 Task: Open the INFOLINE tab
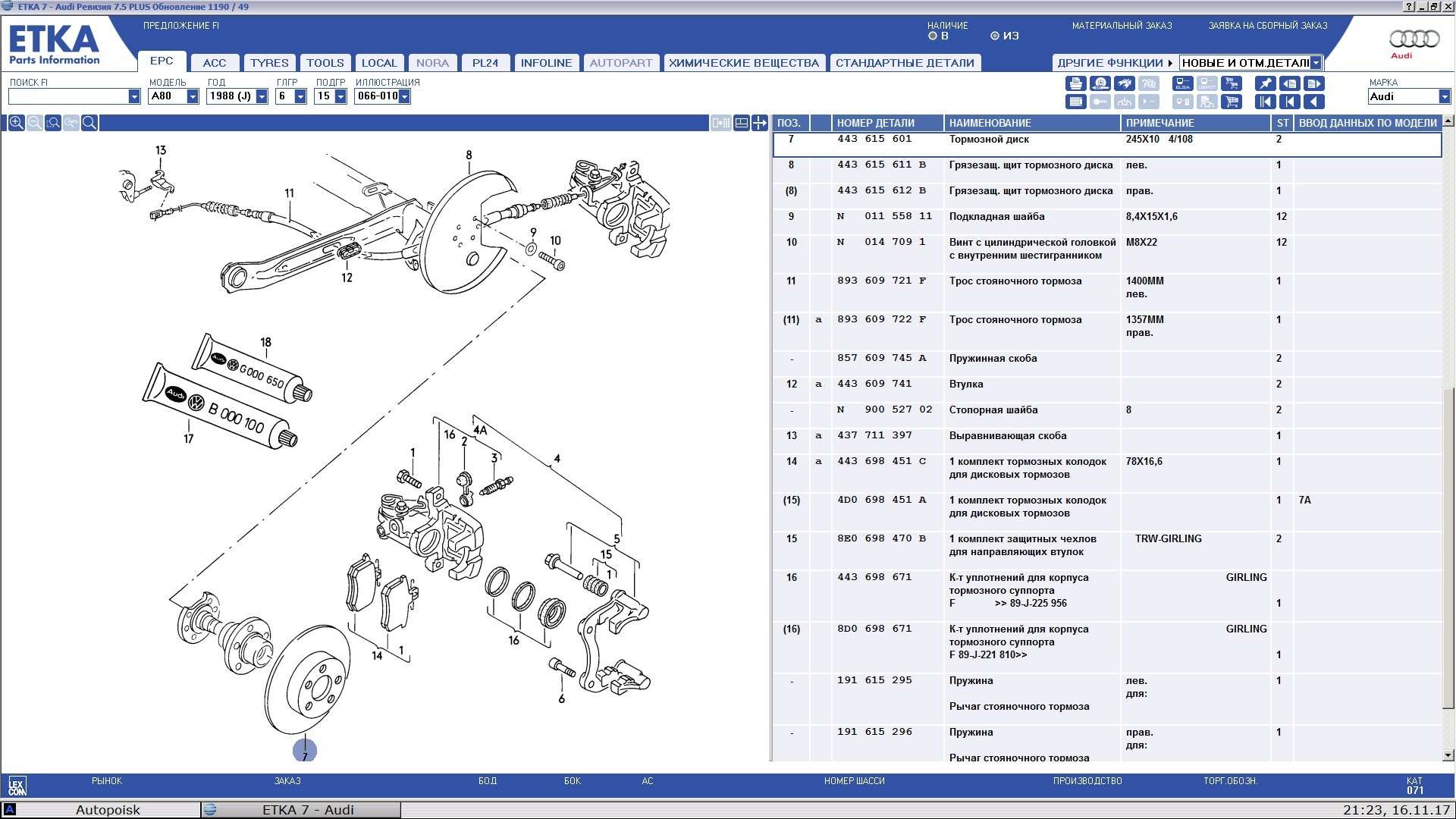(x=546, y=63)
